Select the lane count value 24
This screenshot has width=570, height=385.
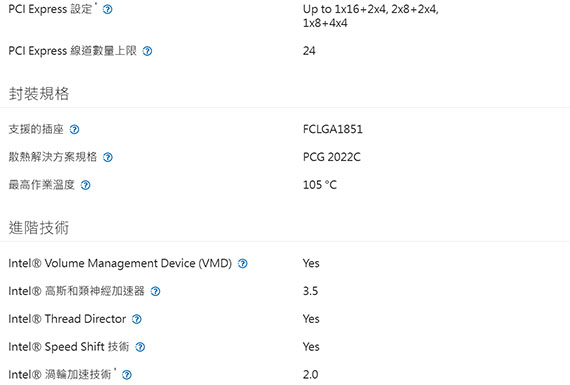pyautogui.click(x=309, y=51)
